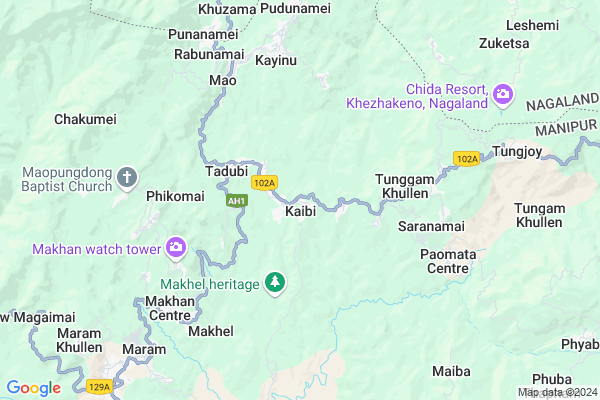
Task: Click the Chakumei place label
Action: coord(85,119)
